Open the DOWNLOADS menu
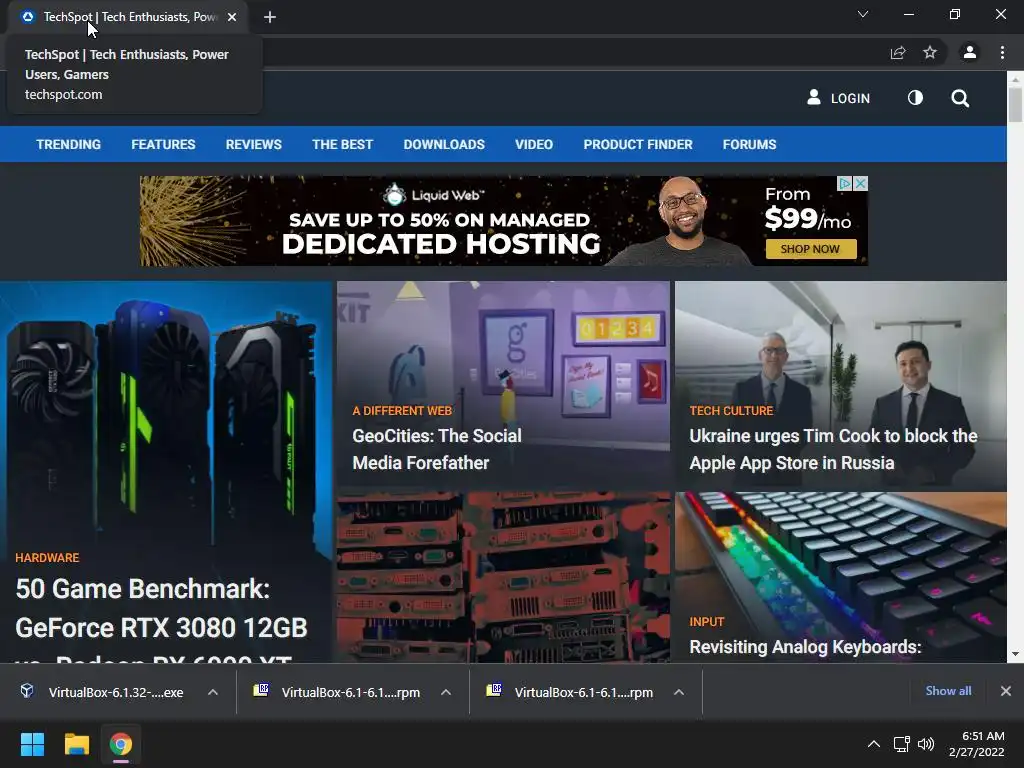 [444, 144]
